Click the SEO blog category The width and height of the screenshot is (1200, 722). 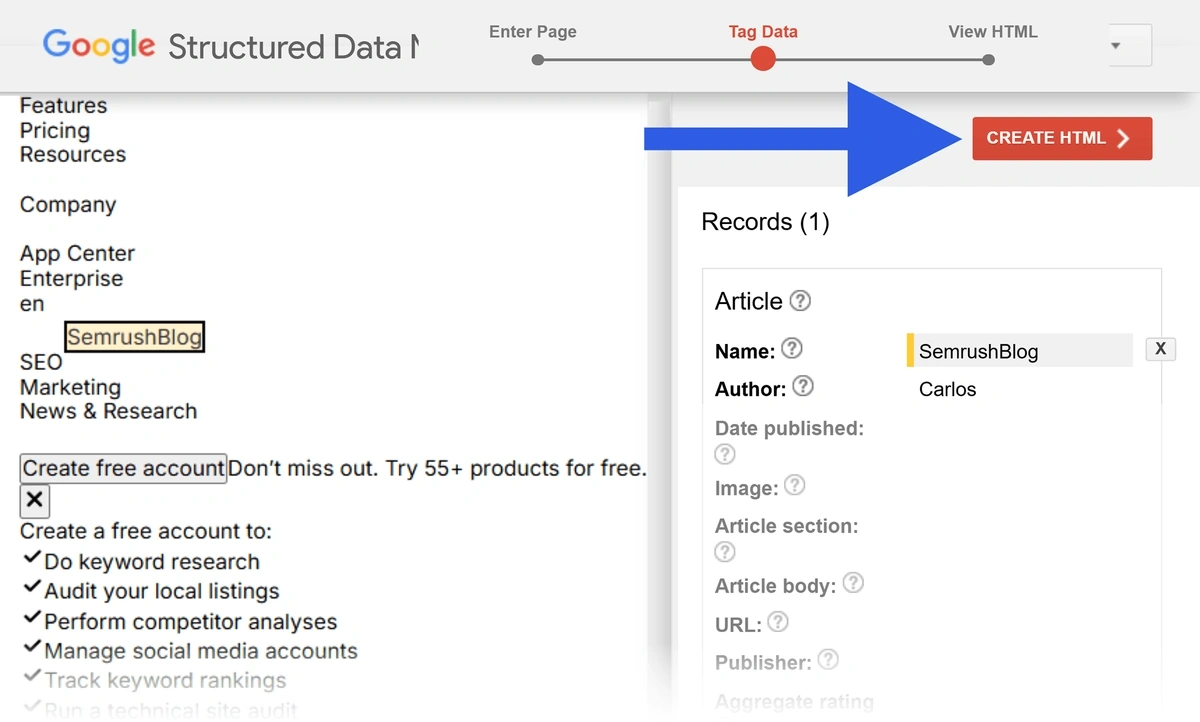(x=41, y=362)
